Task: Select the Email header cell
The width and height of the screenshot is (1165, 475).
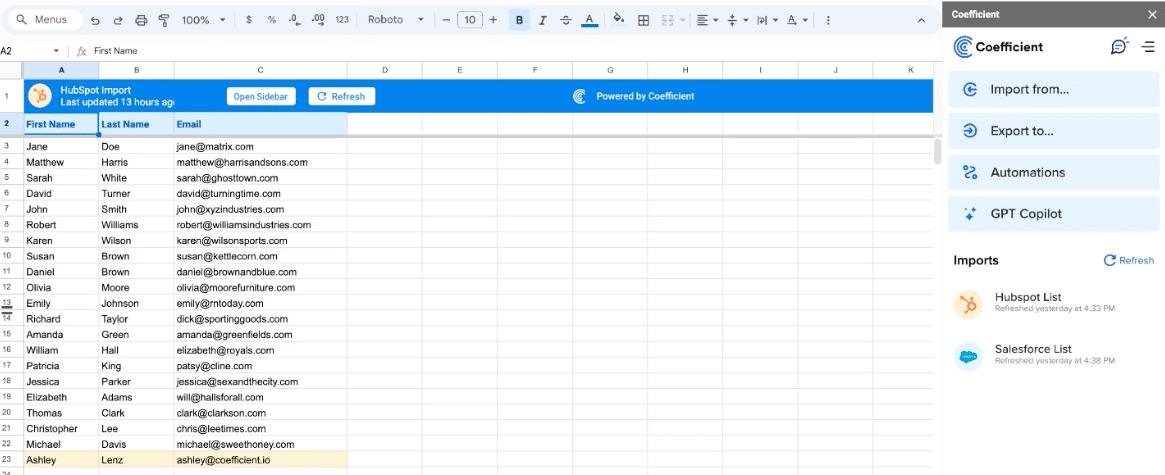Action: 261,124
